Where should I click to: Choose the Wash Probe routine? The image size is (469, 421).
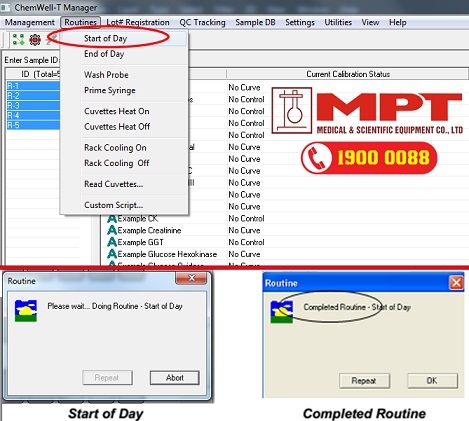point(106,75)
